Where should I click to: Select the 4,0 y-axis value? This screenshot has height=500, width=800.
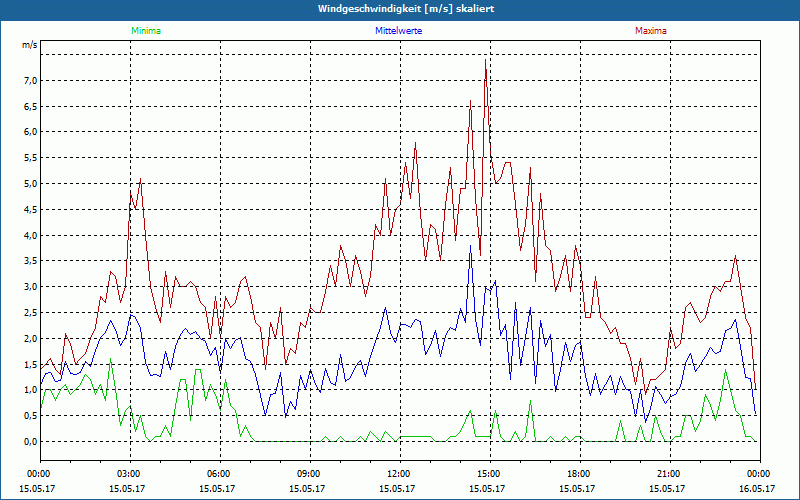31,235
